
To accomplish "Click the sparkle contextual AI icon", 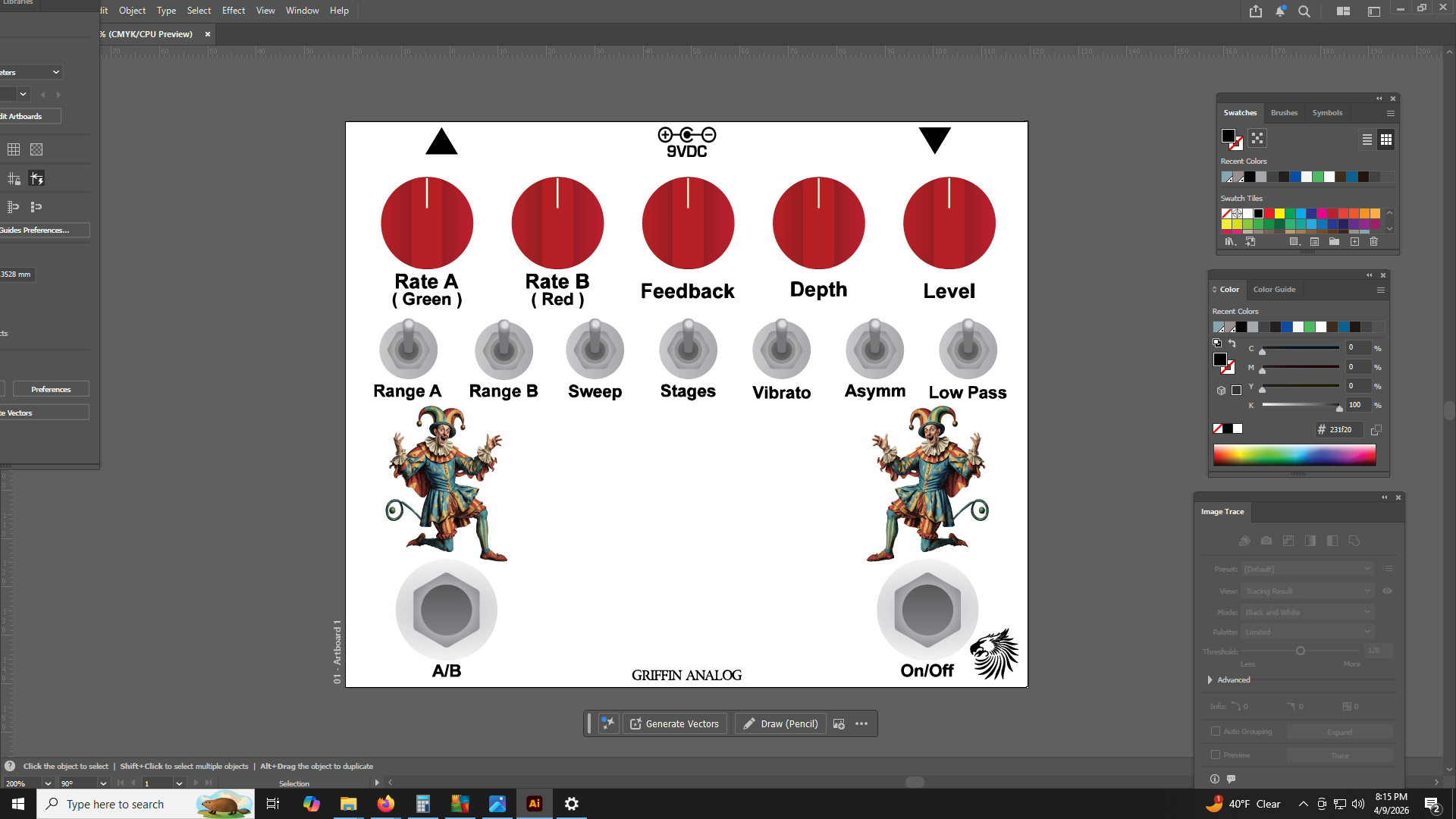I will pos(608,723).
